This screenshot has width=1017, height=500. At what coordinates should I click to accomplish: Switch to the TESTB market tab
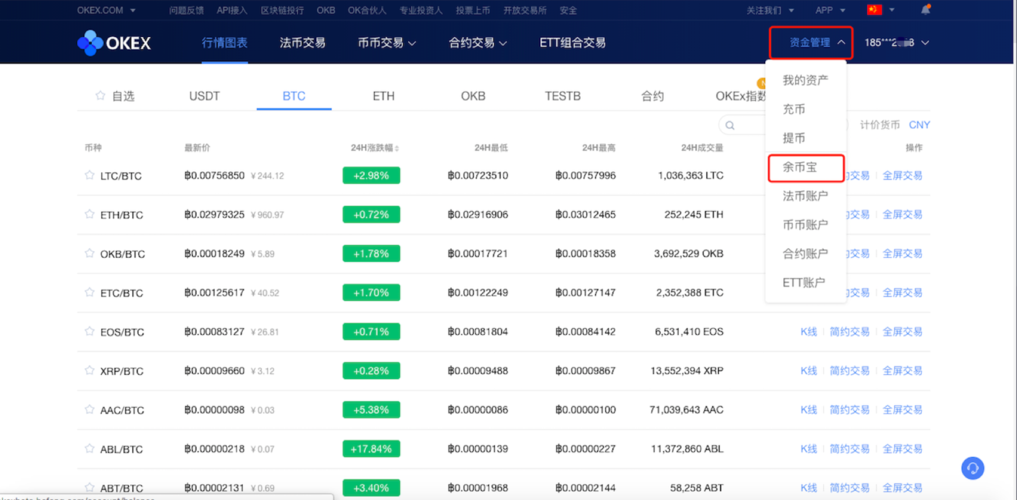tap(562, 96)
